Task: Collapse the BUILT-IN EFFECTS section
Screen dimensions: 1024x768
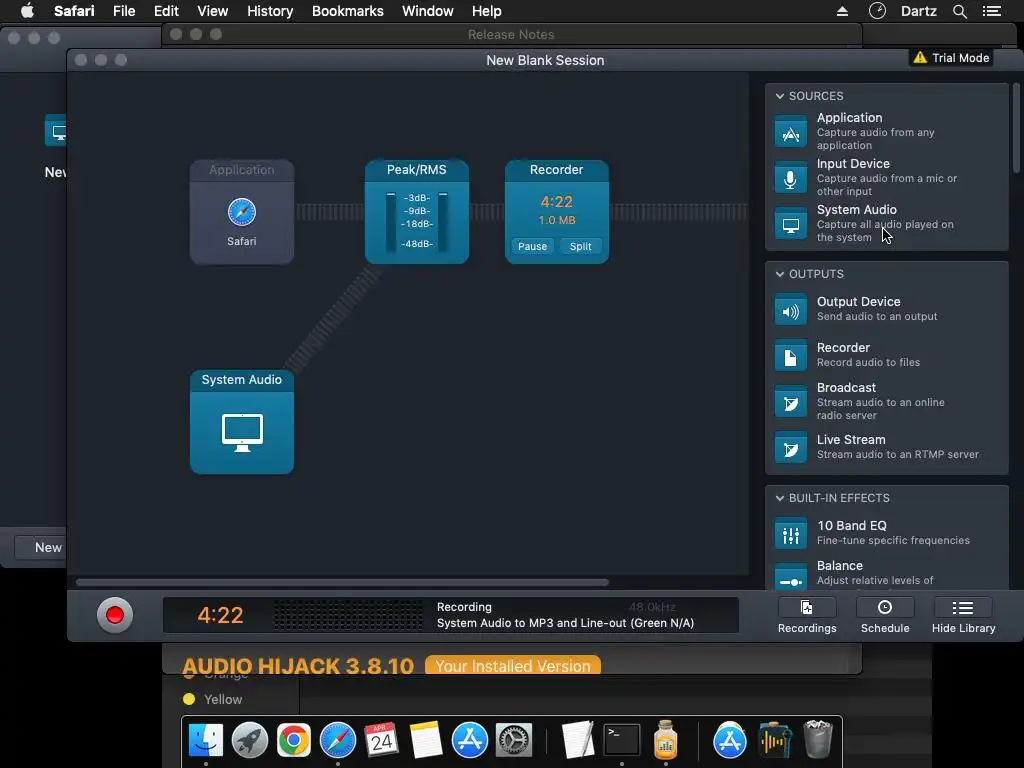Action: (780, 498)
